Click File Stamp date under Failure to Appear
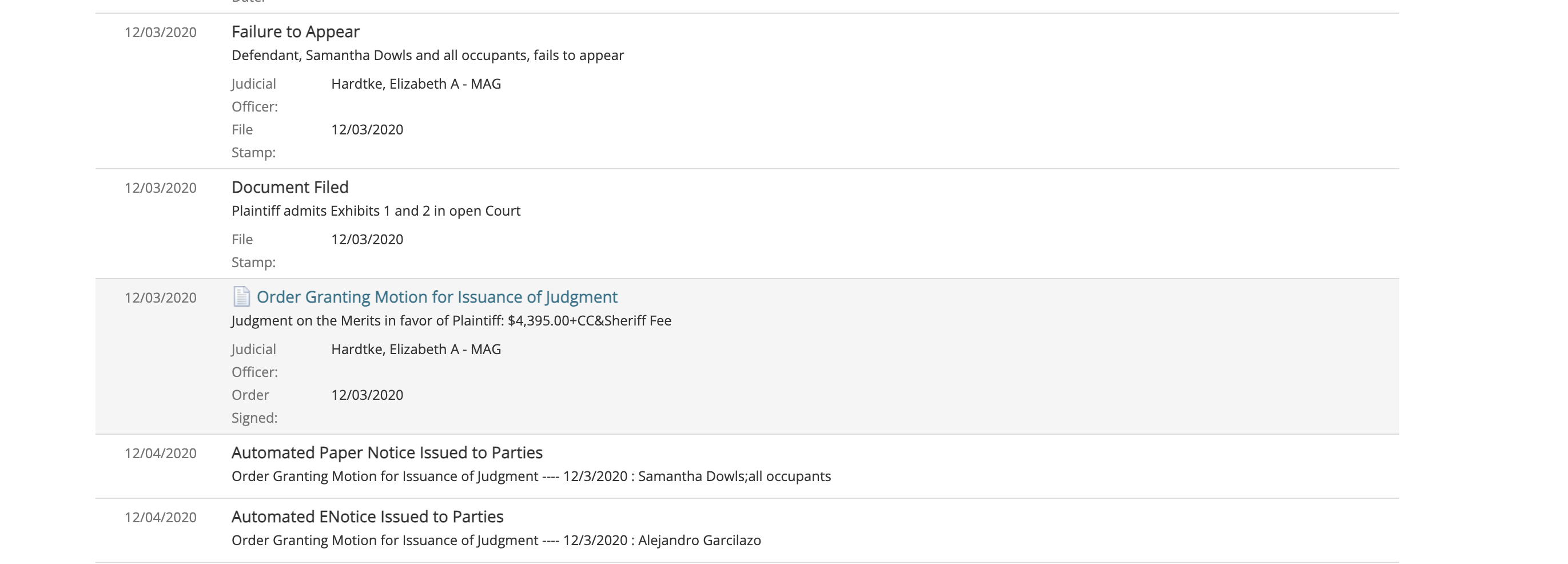Viewport: 1568px width, 564px height. [x=367, y=130]
